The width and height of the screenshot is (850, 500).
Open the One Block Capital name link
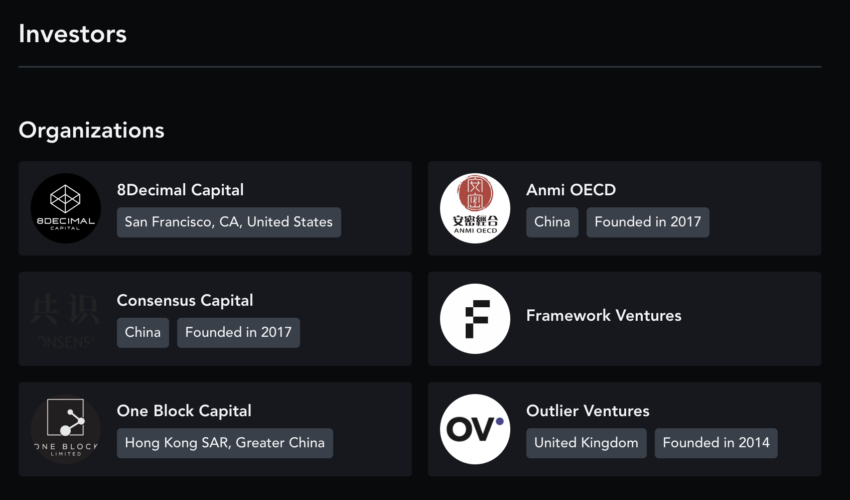[184, 411]
